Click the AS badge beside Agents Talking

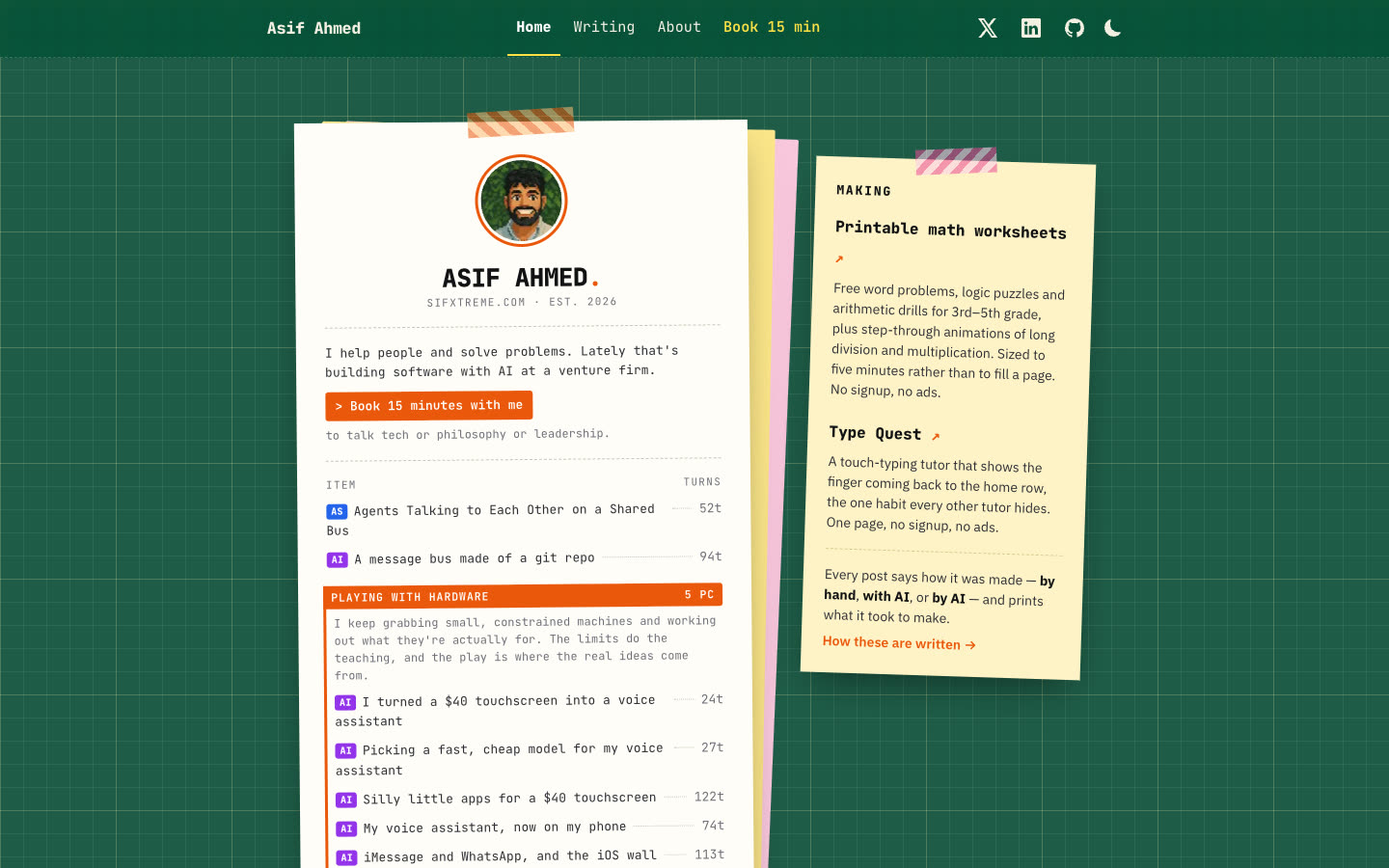pyautogui.click(x=337, y=511)
